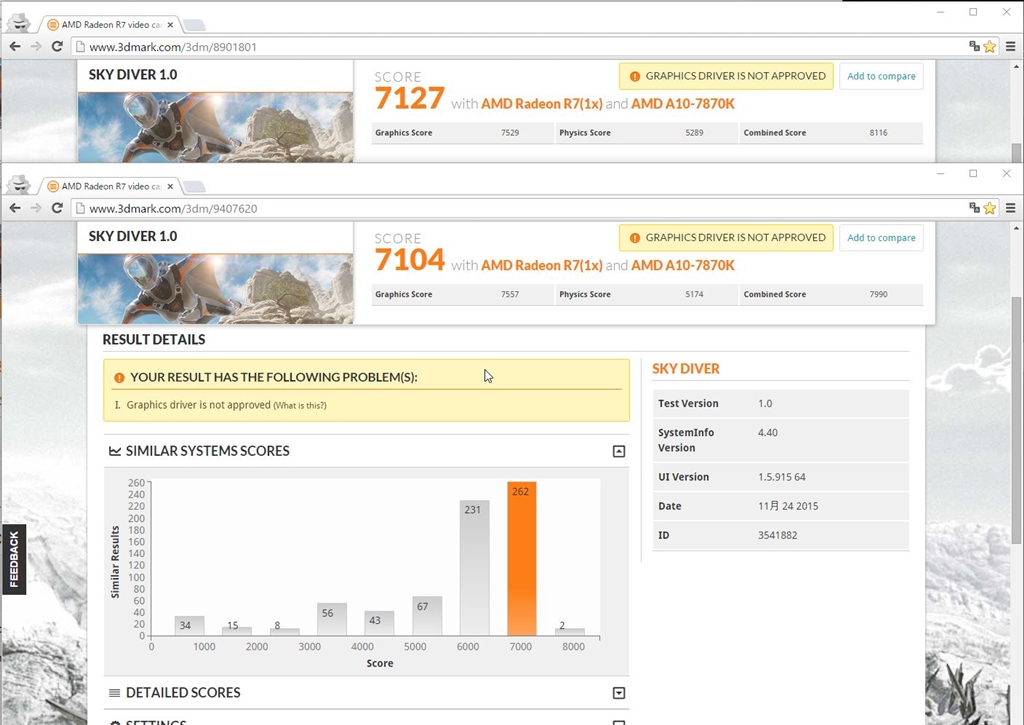Viewport: 1024px width, 725px height.
Task: Add the 7104 score result to compare
Action: pyautogui.click(x=881, y=238)
